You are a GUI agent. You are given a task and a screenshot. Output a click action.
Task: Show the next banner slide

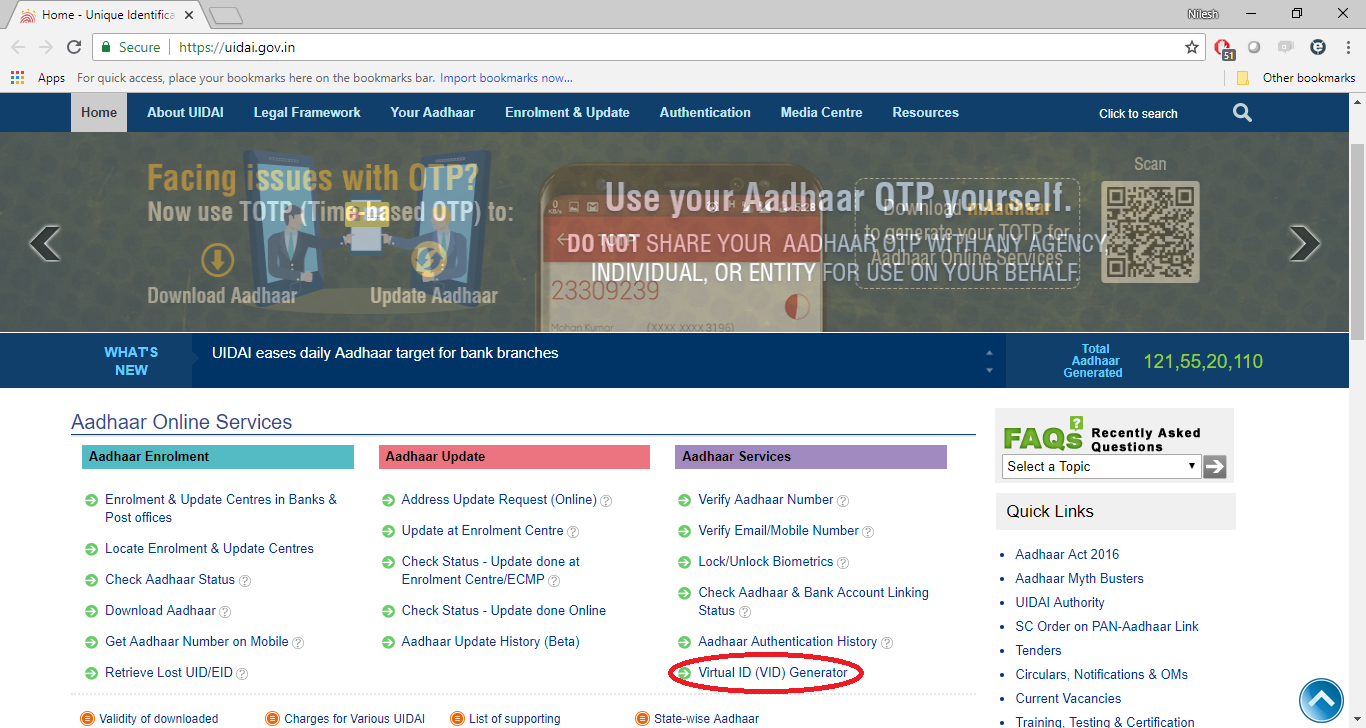pos(1304,243)
